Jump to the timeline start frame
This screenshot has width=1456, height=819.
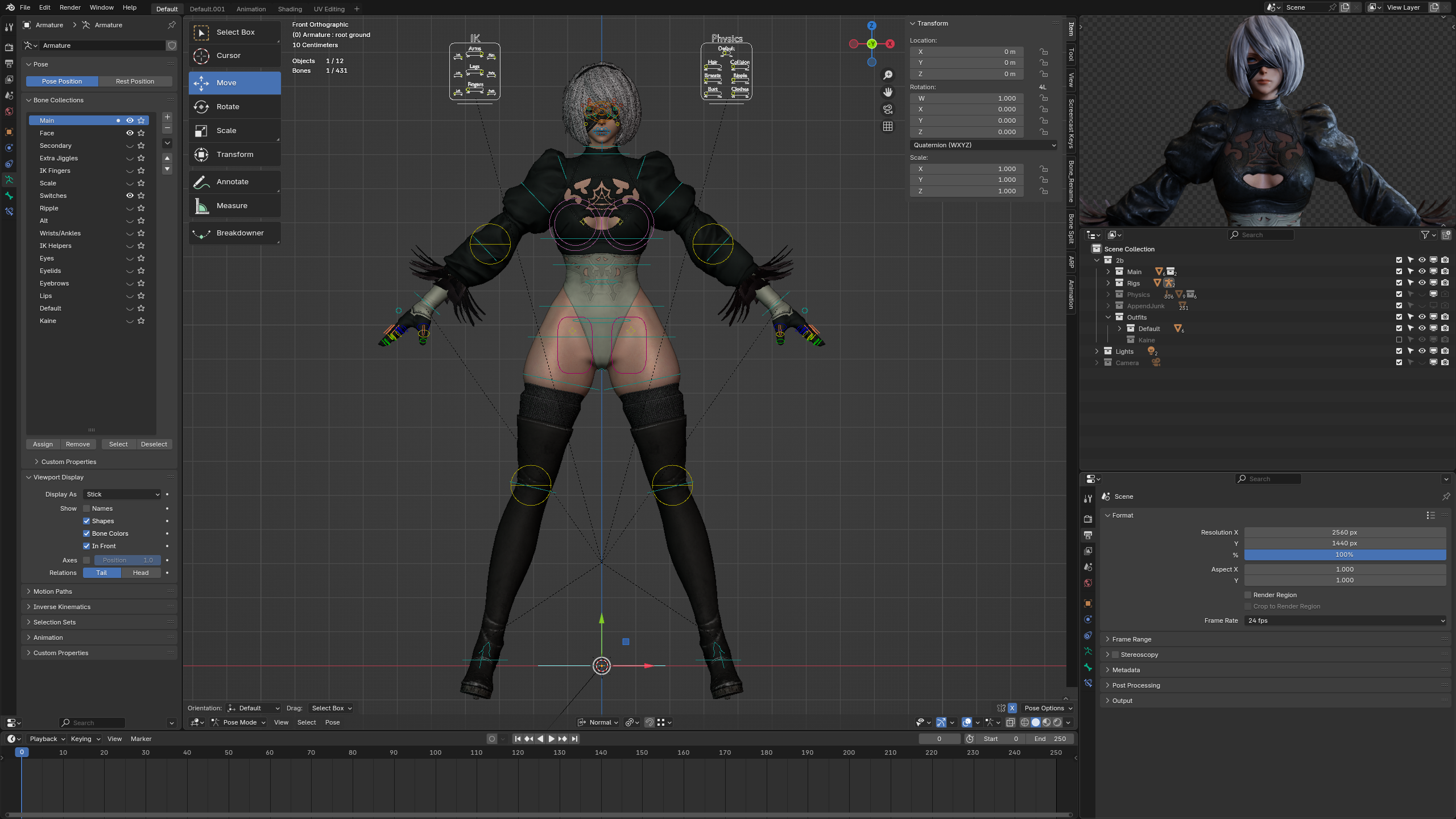518,739
